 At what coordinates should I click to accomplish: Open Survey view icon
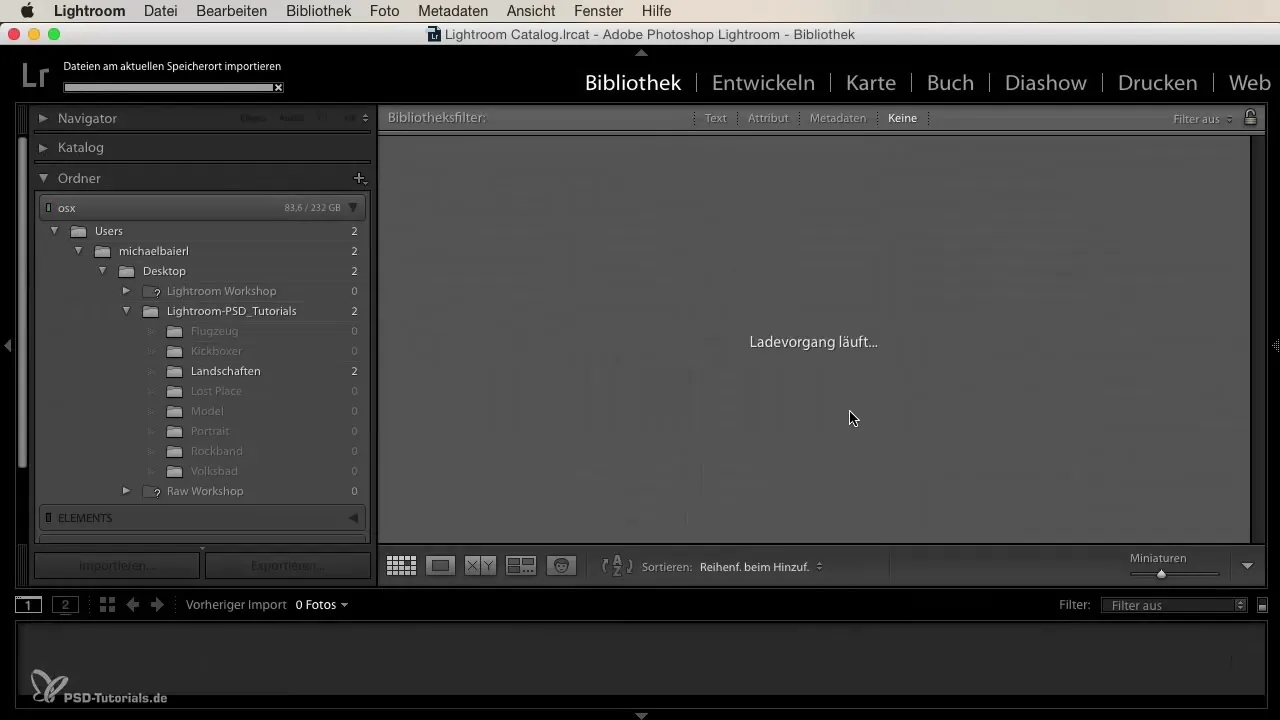(x=521, y=566)
